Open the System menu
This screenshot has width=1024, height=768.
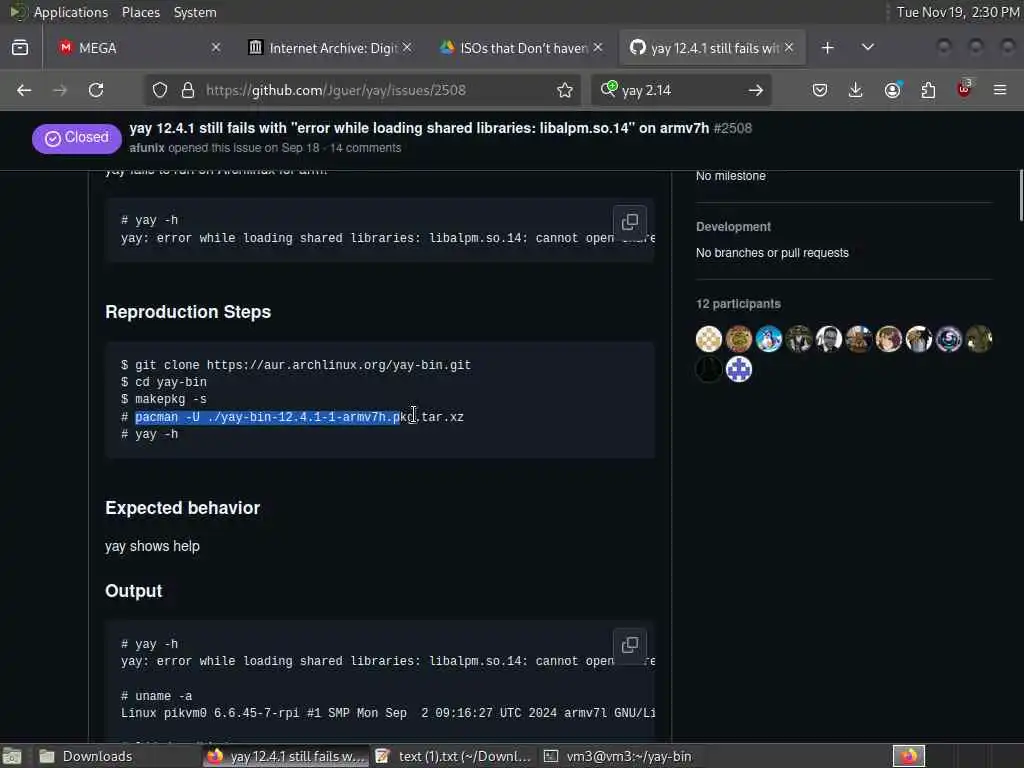click(x=195, y=12)
